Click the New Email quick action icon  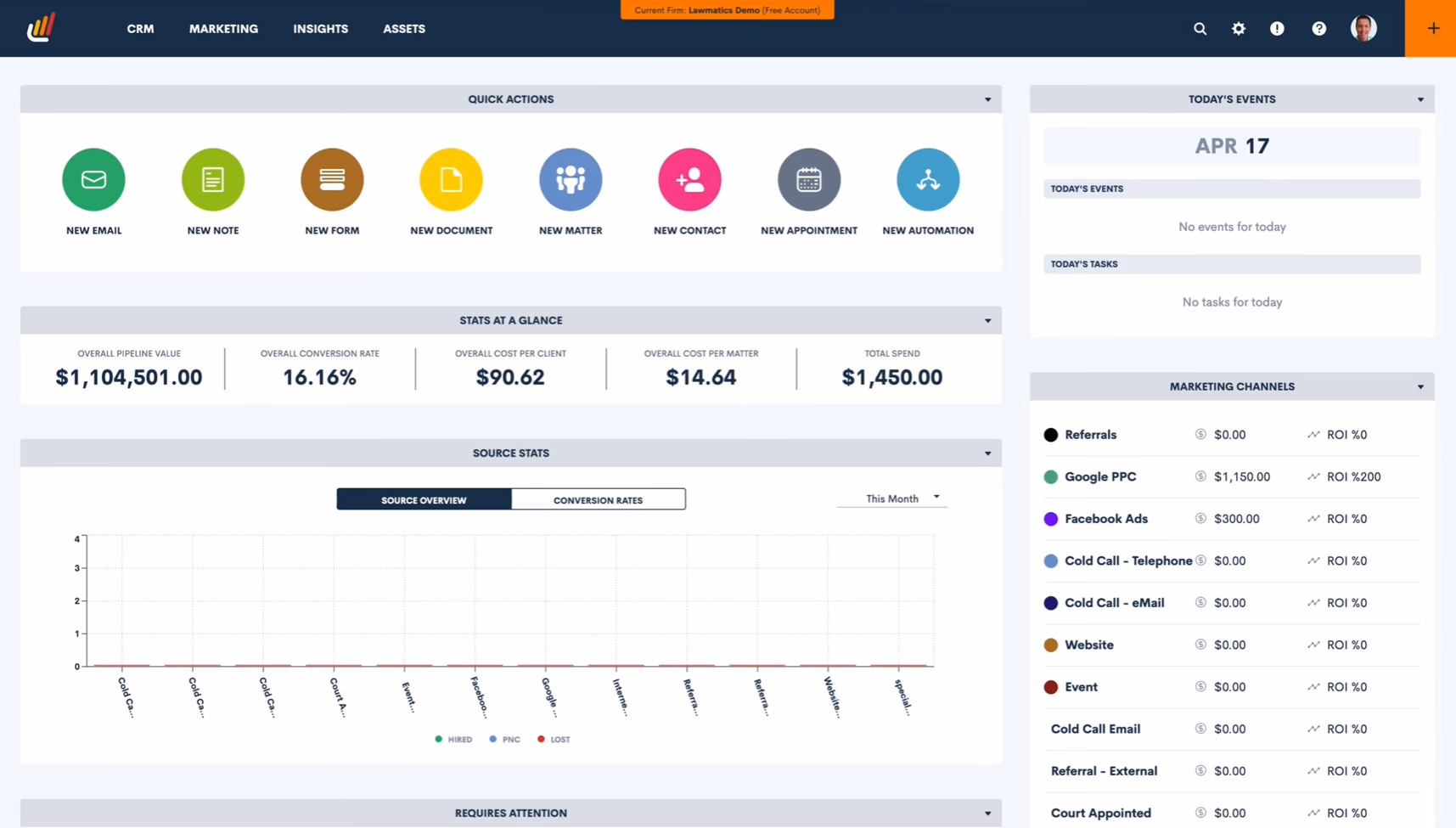click(x=93, y=179)
